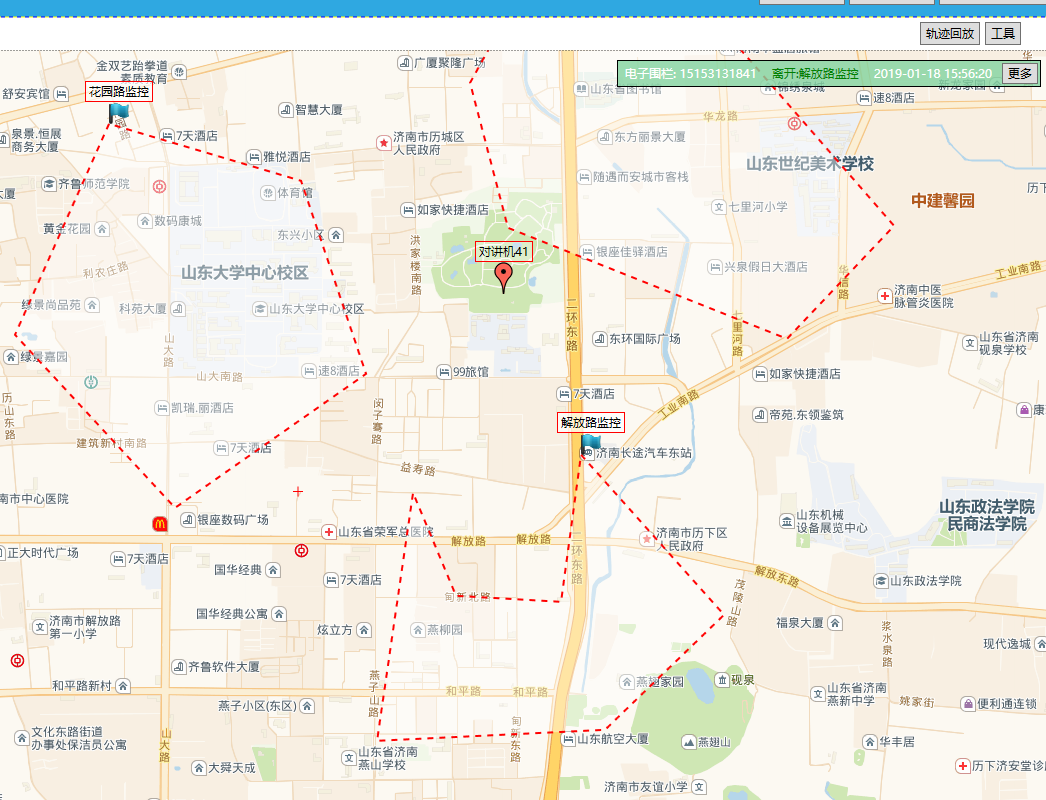Image resolution: width=1046 pixels, height=800 pixels.
Task: Click the McDonald's icon near 银座数码广场
Action: click(x=159, y=522)
